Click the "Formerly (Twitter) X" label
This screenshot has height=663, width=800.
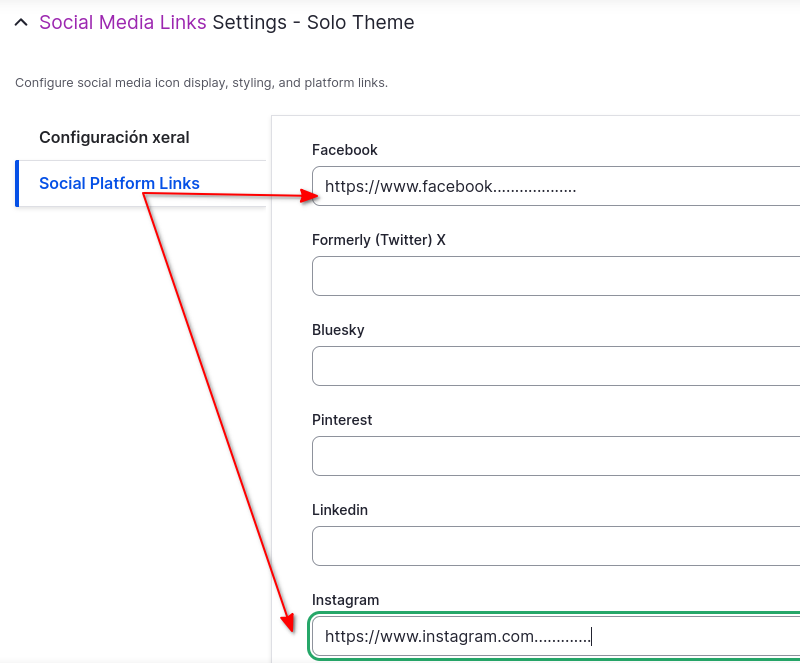point(378,240)
